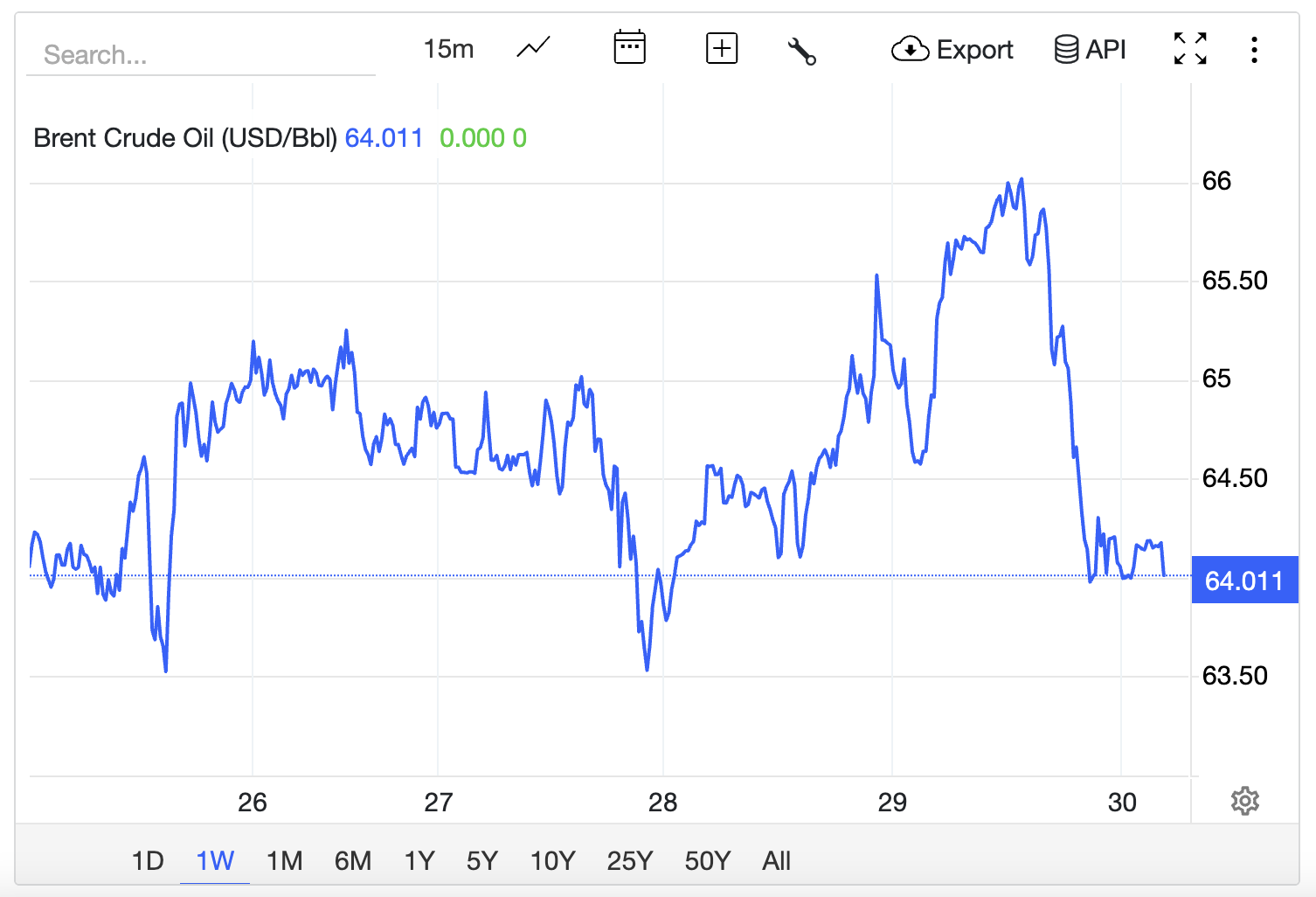Click the date label 26 on axis
Image resolution: width=1316 pixels, height=897 pixels.
click(253, 803)
